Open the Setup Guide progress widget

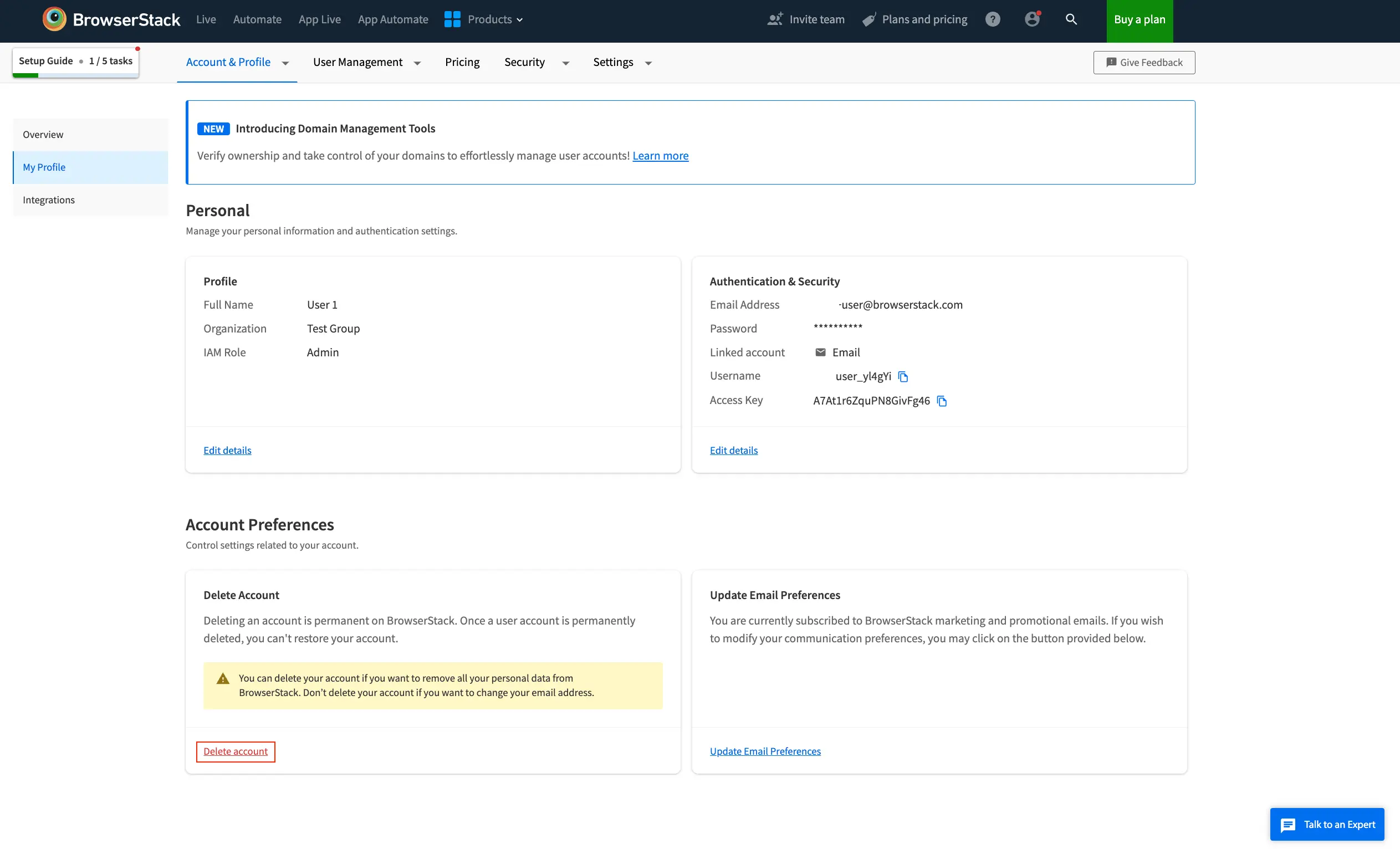(75, 62)
